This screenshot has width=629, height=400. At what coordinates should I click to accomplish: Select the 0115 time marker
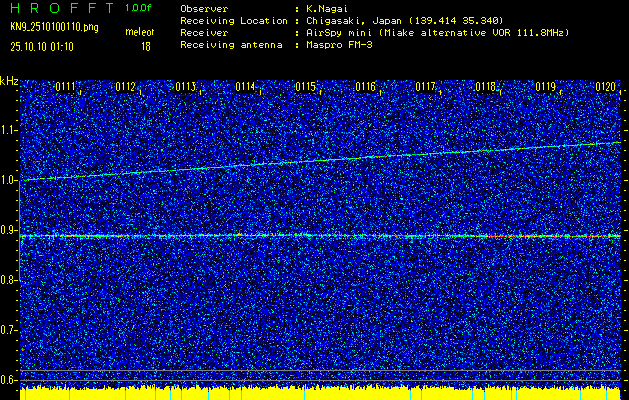click(306, 87)
